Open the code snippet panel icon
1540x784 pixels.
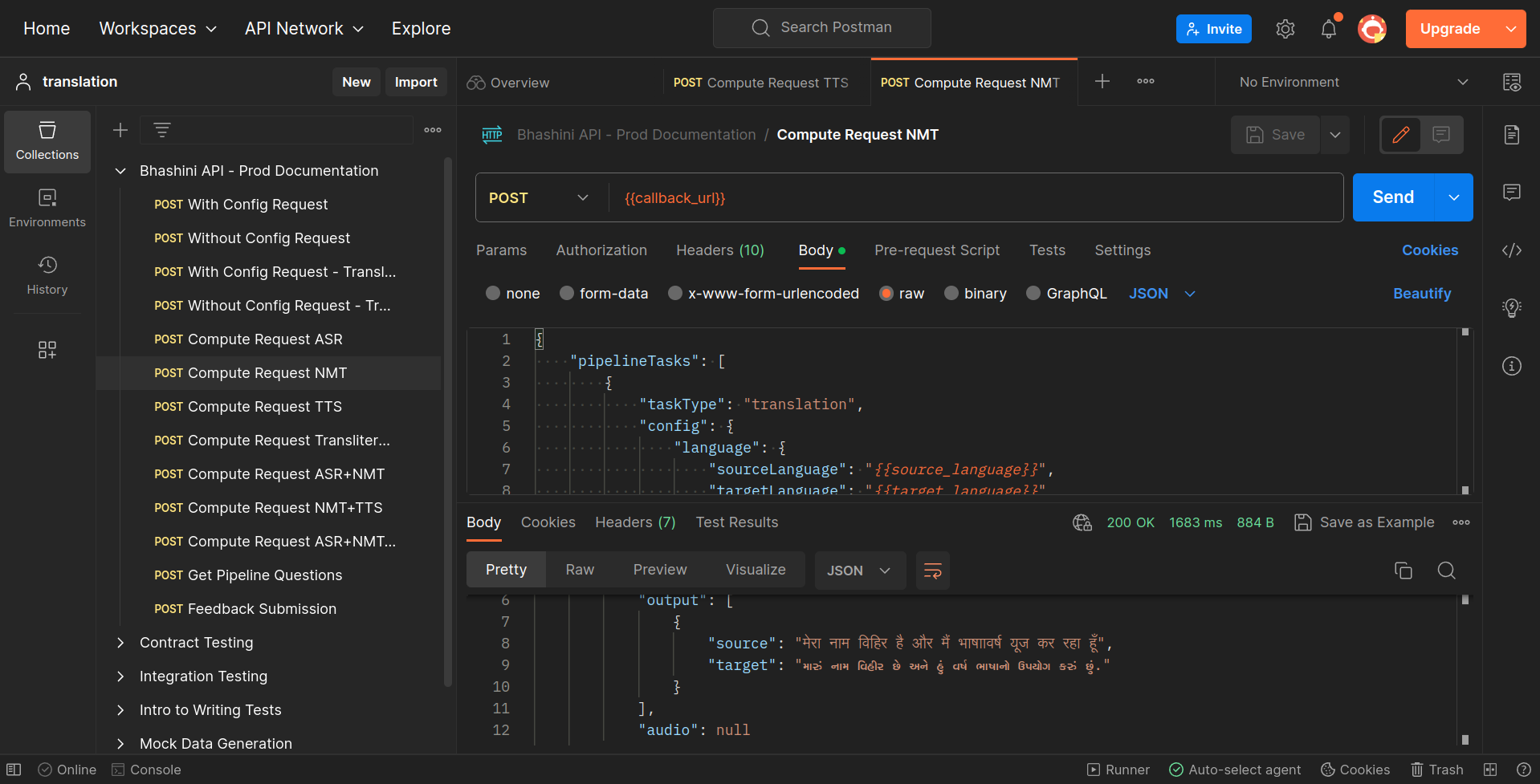(x=1511, y=250)
